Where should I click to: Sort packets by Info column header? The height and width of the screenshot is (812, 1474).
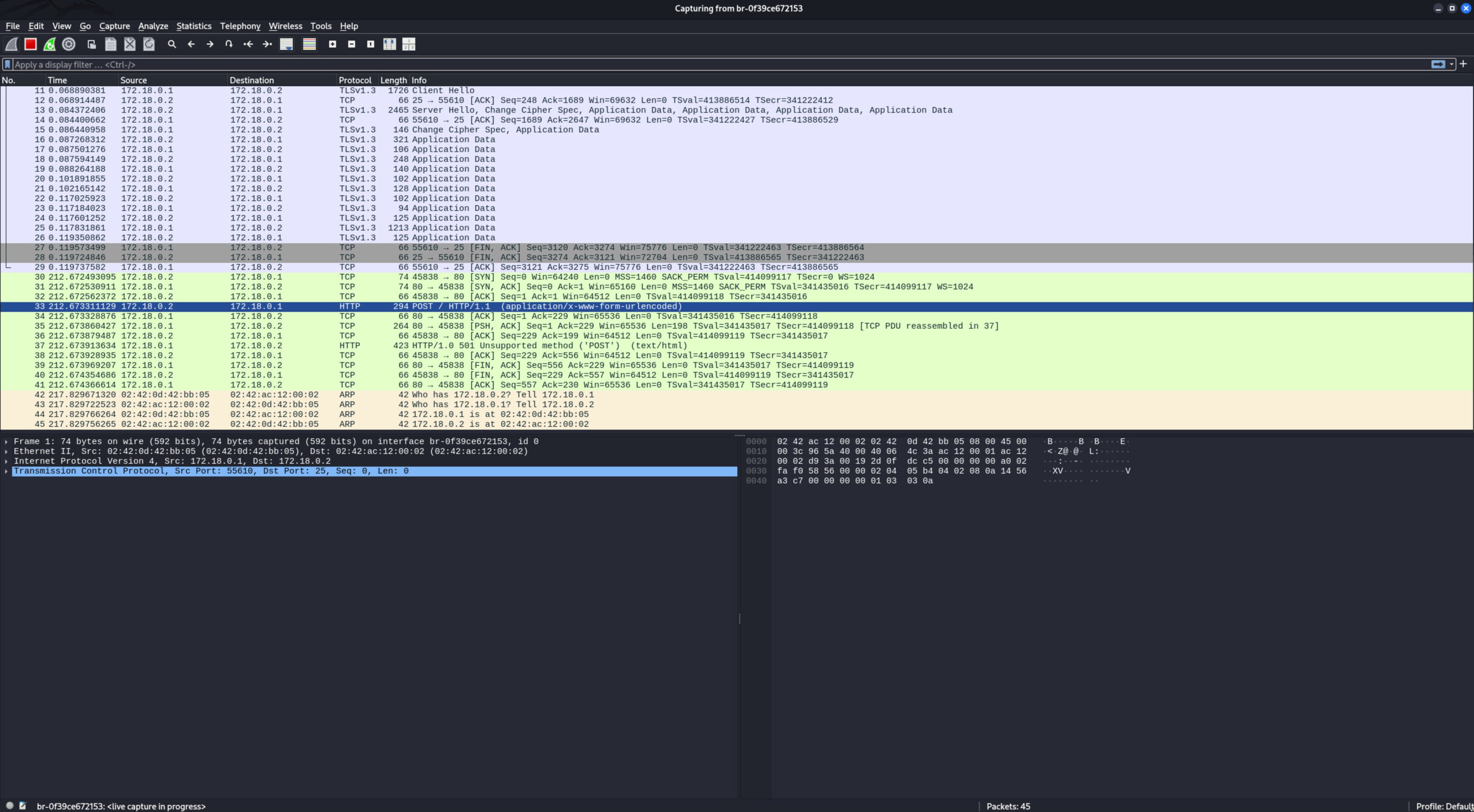coord(942,80)
